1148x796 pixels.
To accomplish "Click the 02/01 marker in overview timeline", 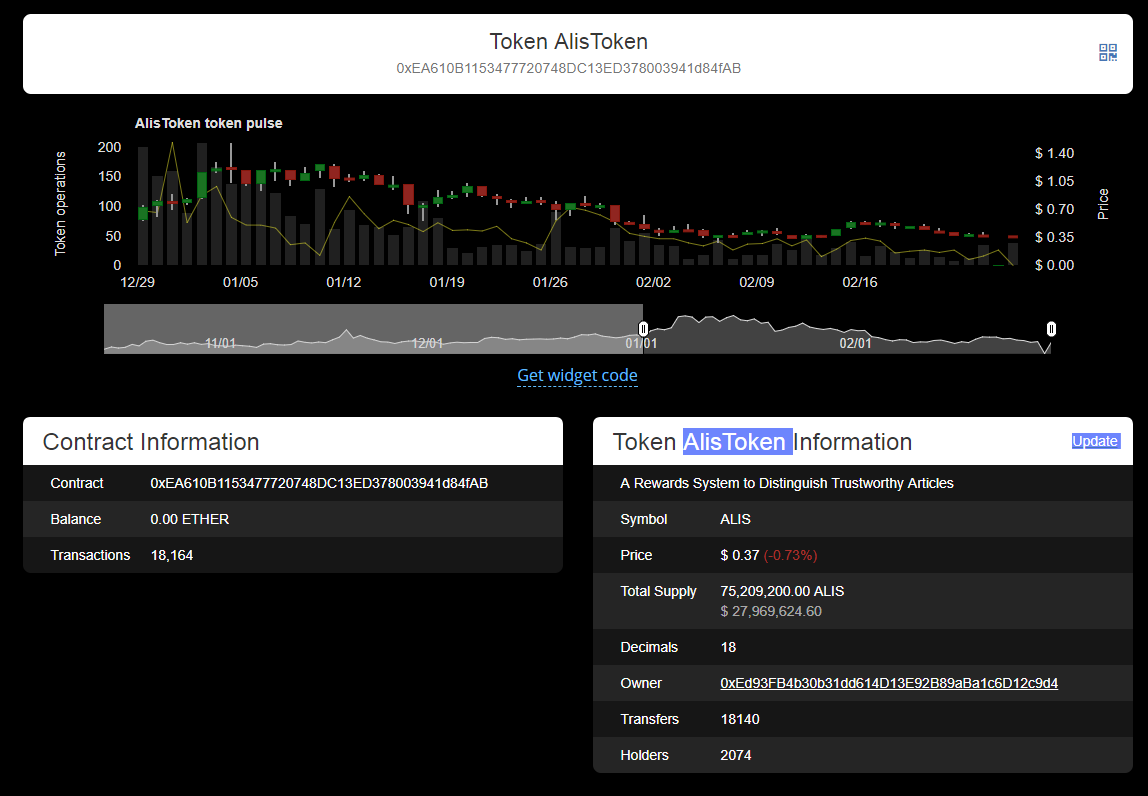I will 855,343.
